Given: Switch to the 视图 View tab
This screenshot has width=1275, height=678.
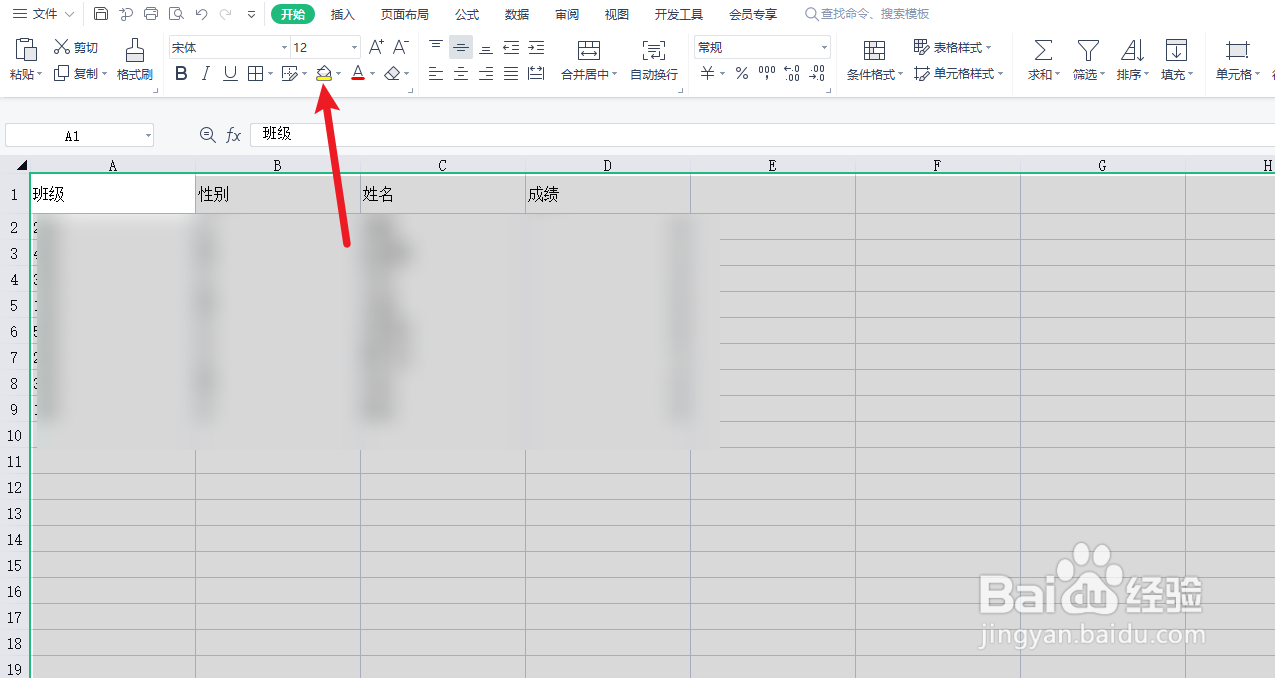Looking at the screenshot, I should pyautogui.click(x=617, y=14).
